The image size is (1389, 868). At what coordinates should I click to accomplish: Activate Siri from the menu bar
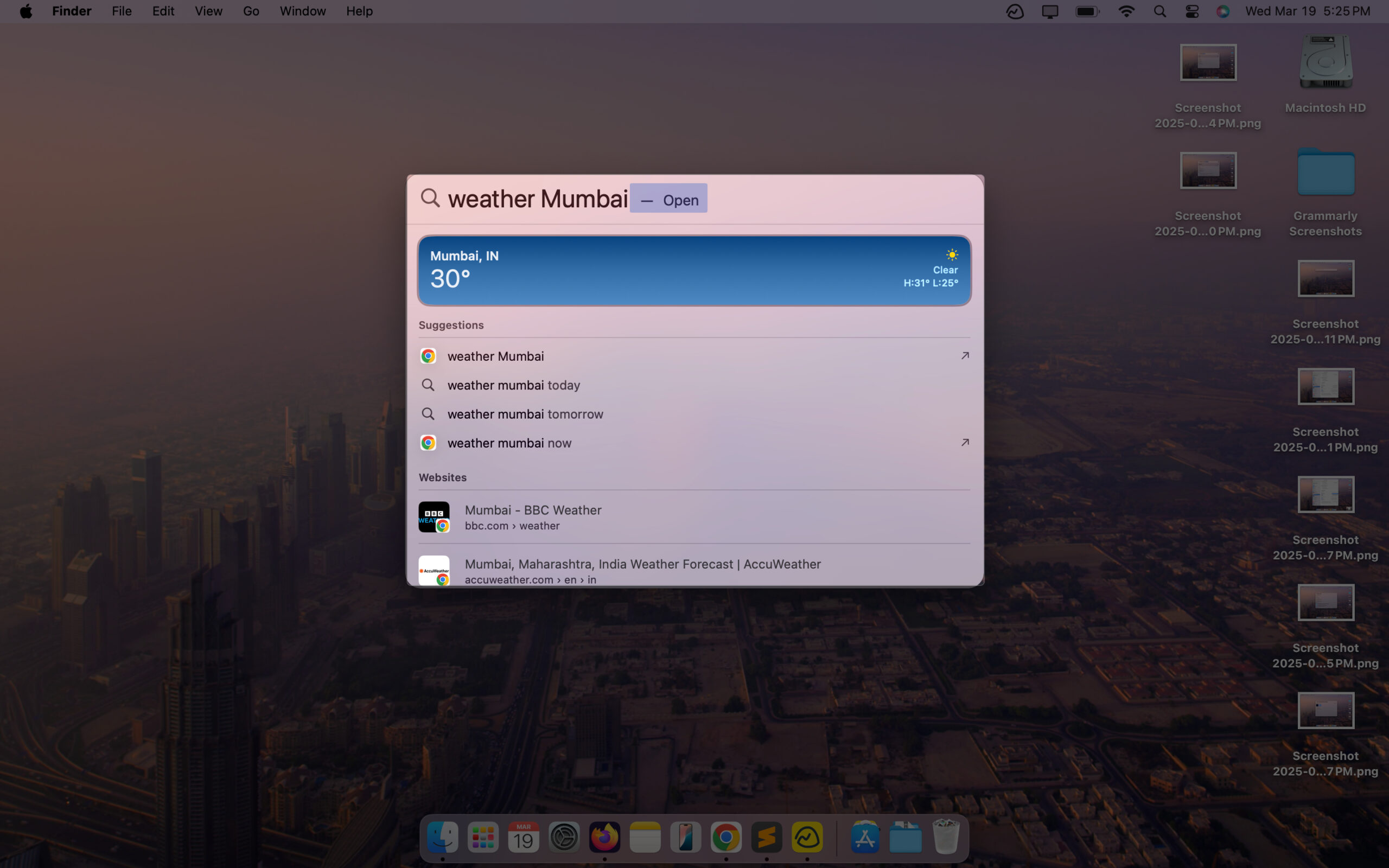[x=1223, y=11]
